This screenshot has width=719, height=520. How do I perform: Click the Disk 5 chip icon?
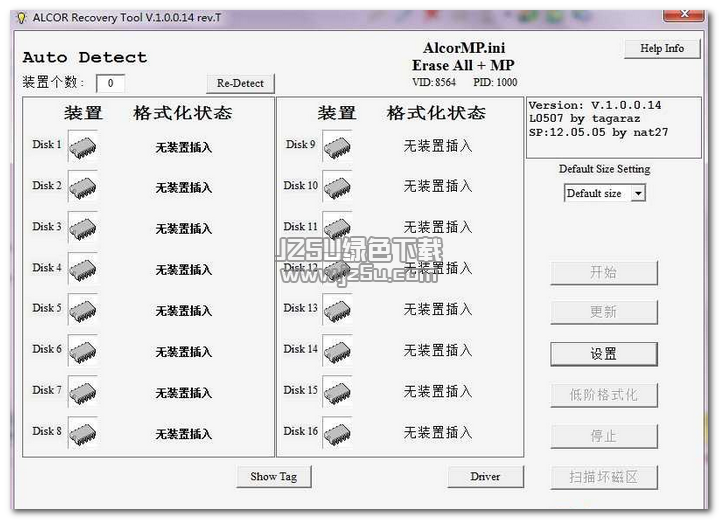click(83, 310)
